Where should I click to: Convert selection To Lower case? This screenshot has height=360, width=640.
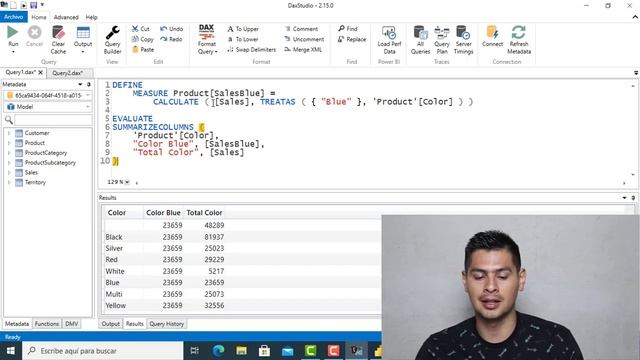[243, 39]
